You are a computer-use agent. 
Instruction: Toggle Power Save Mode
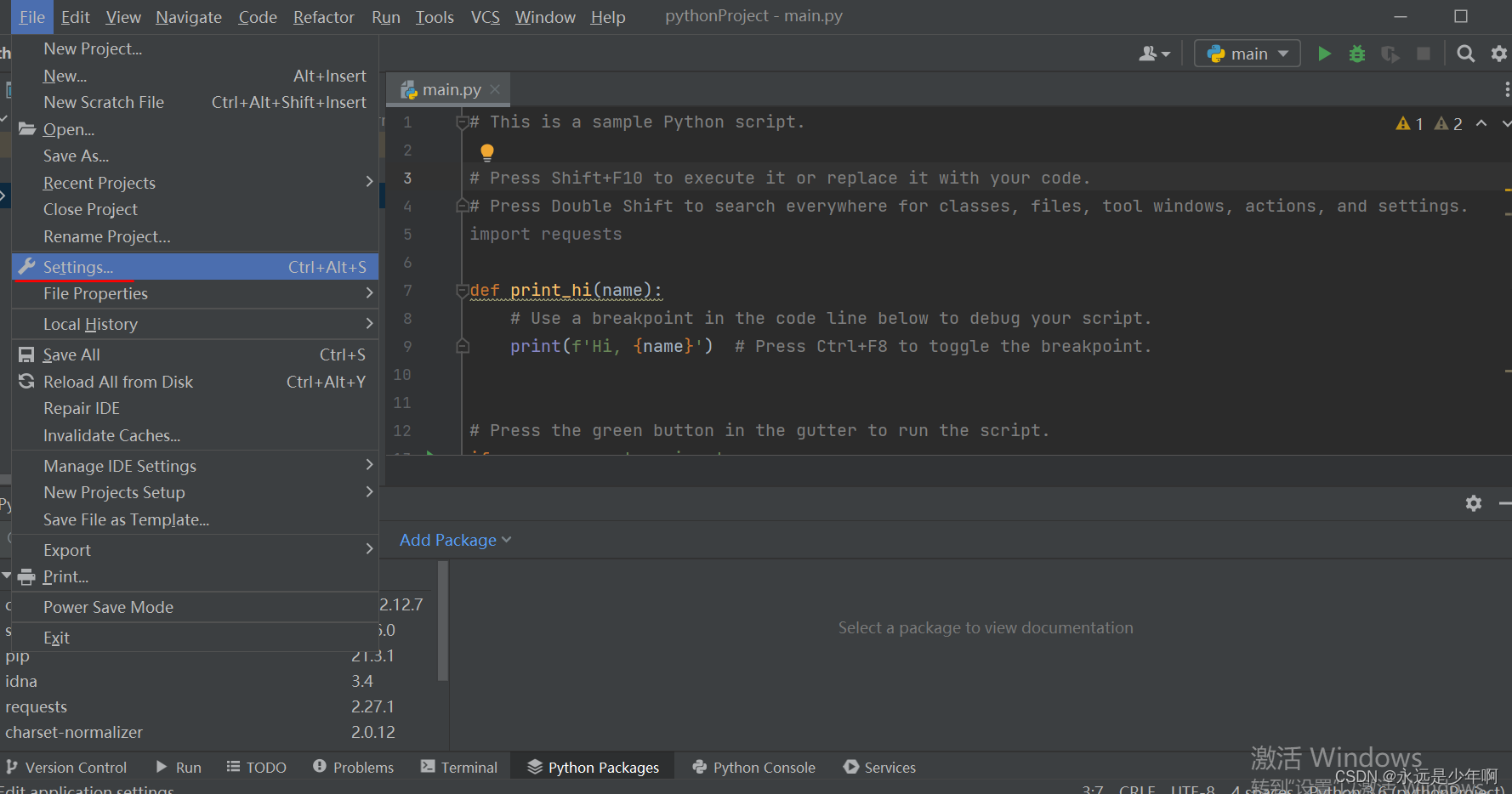pyautogui.click(x=195, y=607)
